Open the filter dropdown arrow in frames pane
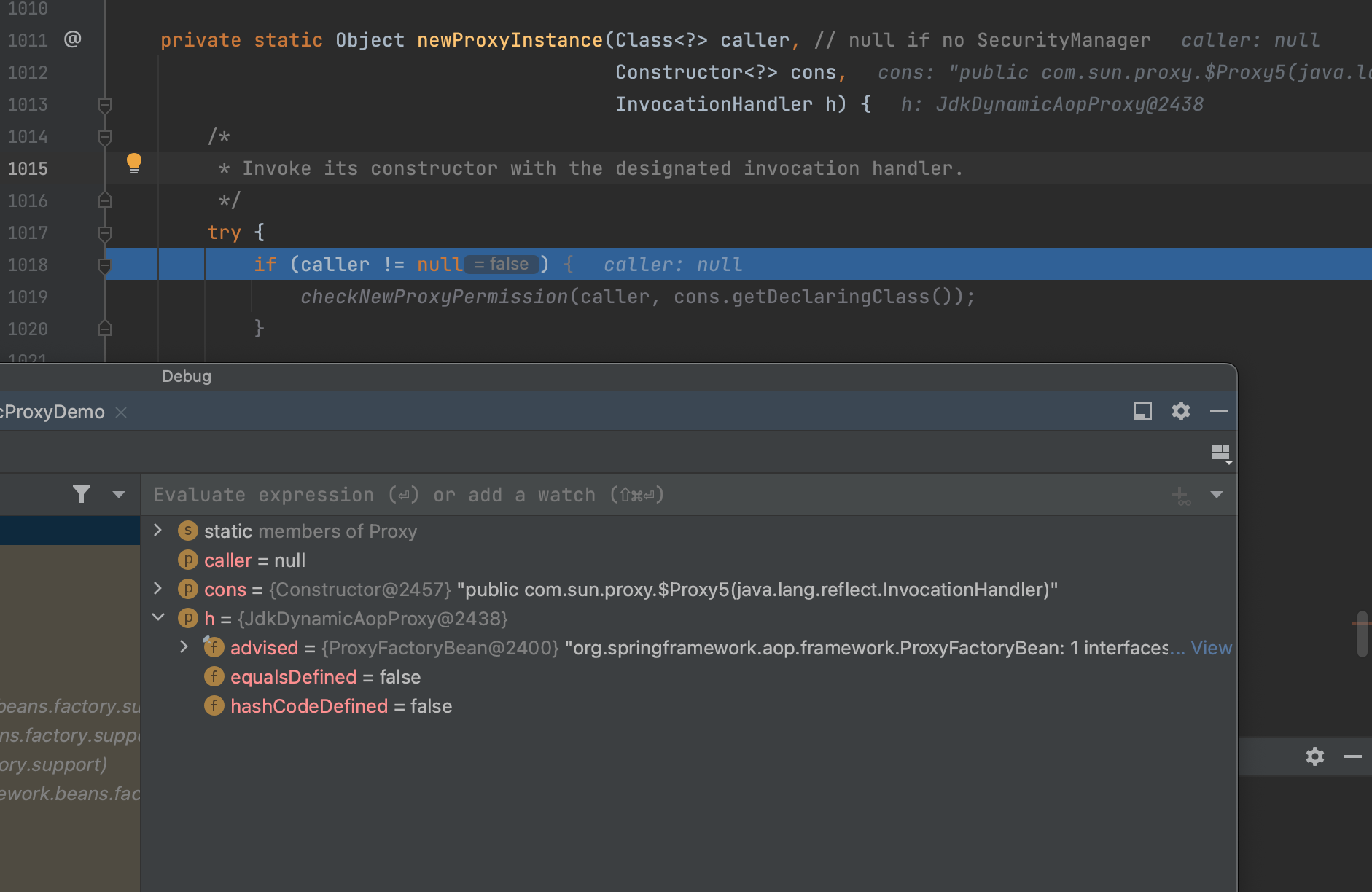The width and height of the screenshot is (1372, 892). click(x=119, y=495)
